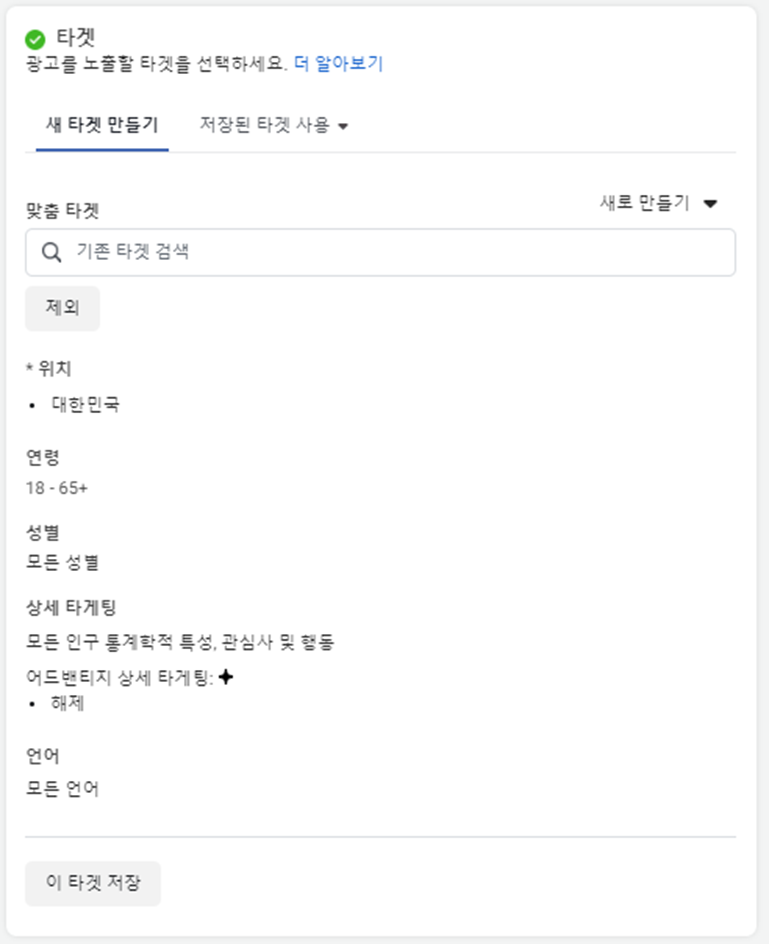Click the Advantage targeting sparkle icon
The image size is (769, 944).
(x=226, y=677)
